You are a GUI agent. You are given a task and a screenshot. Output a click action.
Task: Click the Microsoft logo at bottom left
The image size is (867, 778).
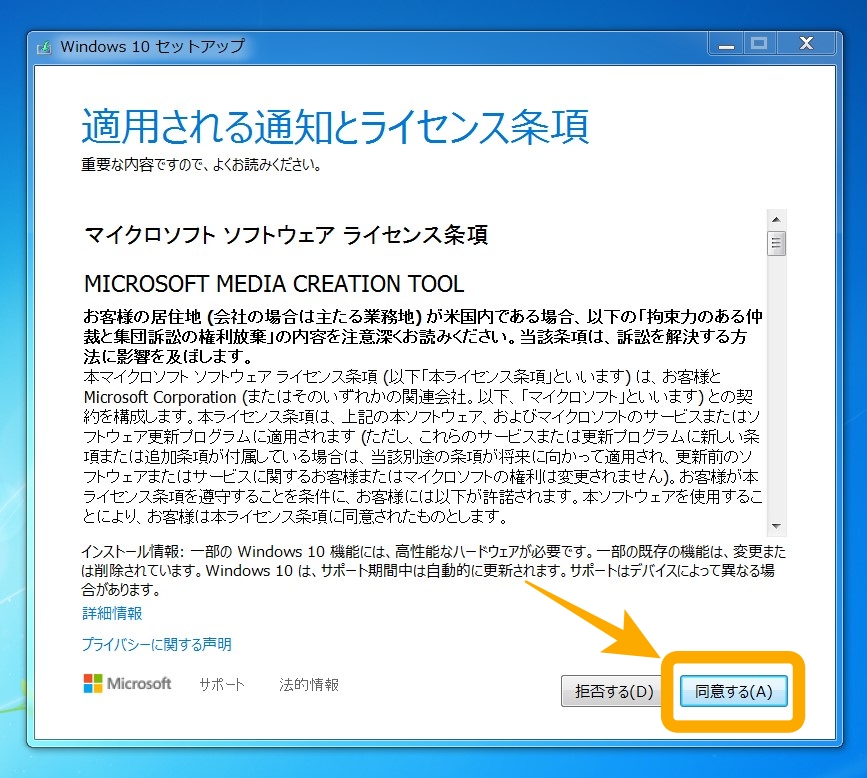pos(127,684)
